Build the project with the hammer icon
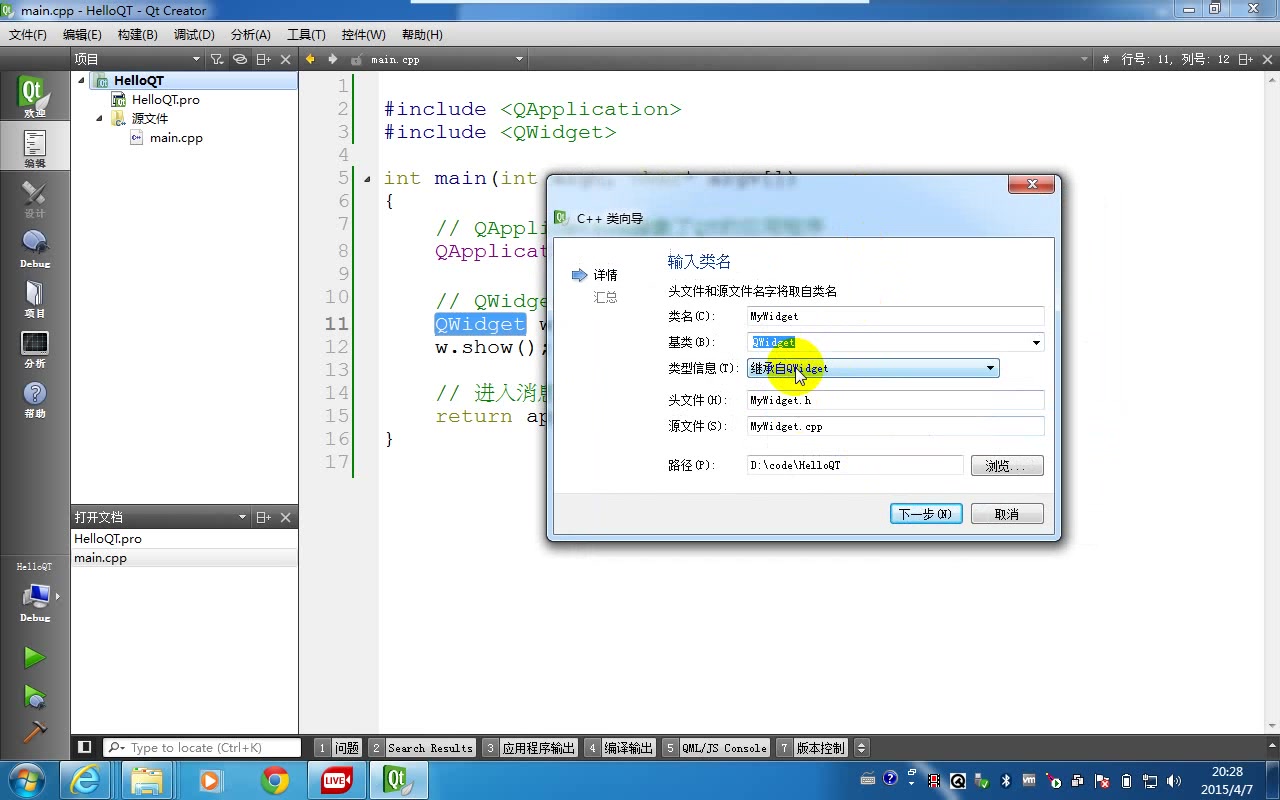The width and height of the screenshot is (1280, 800). (34, 731)
